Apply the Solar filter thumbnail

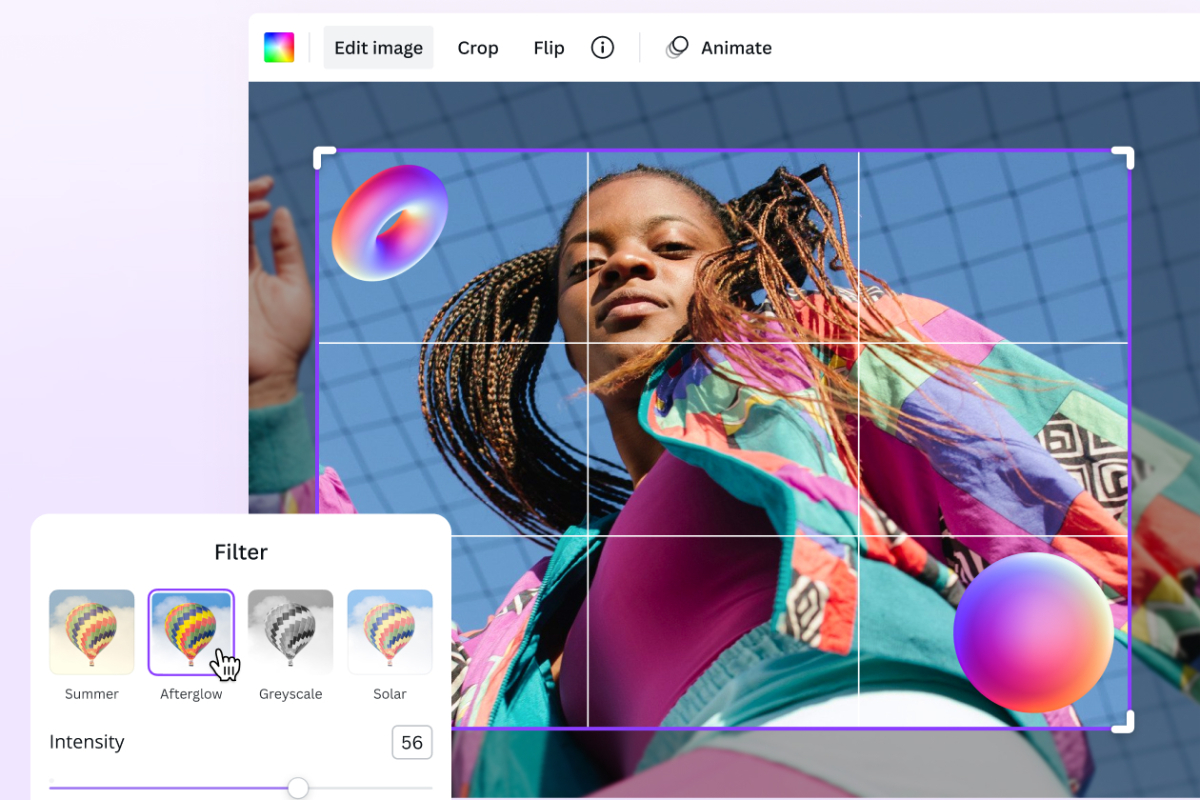tap(389, 630)
